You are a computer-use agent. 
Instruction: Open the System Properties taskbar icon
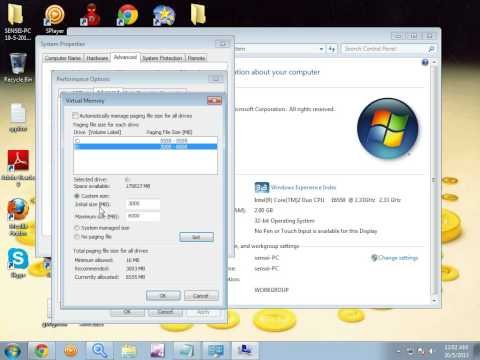(245, 351)
